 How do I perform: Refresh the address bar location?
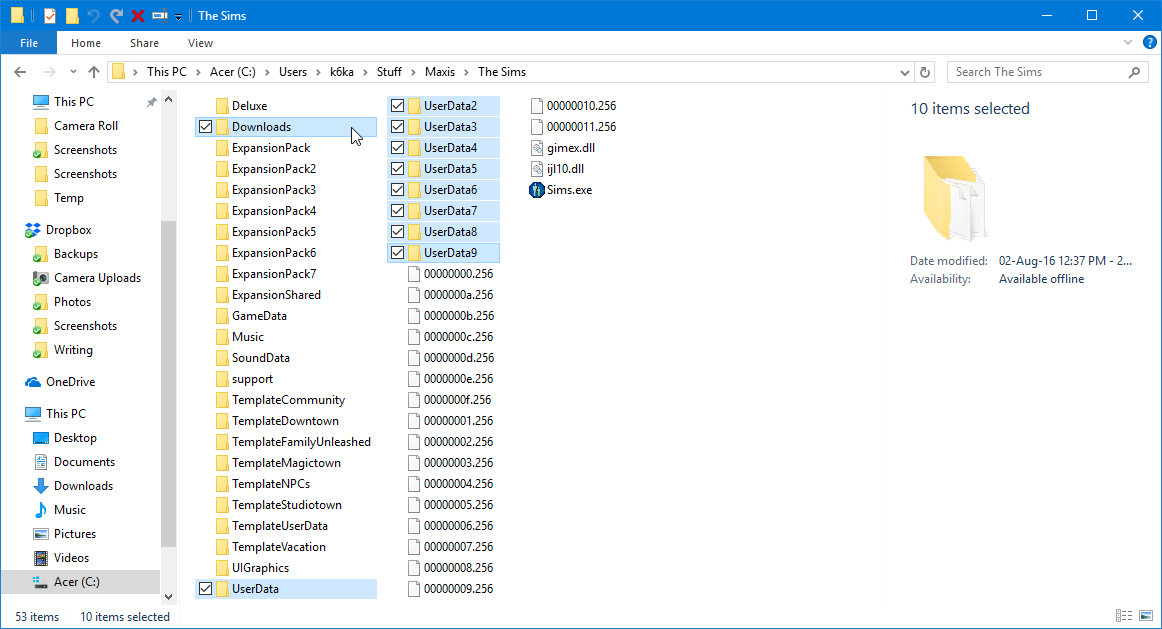(x=925, y=72)
